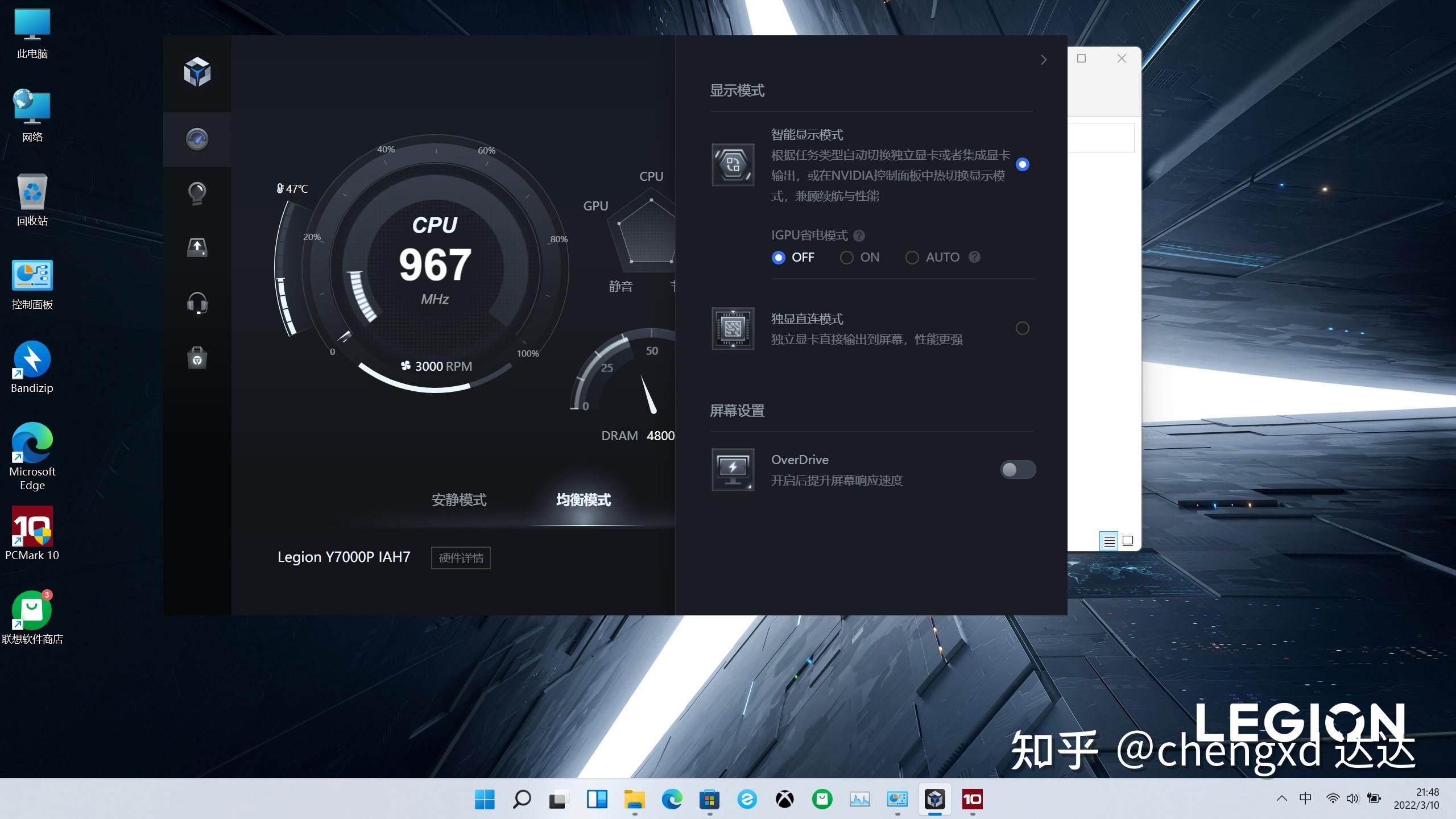
Task: Click the 静音 label on radar chart
Action: tap(621, 286)
